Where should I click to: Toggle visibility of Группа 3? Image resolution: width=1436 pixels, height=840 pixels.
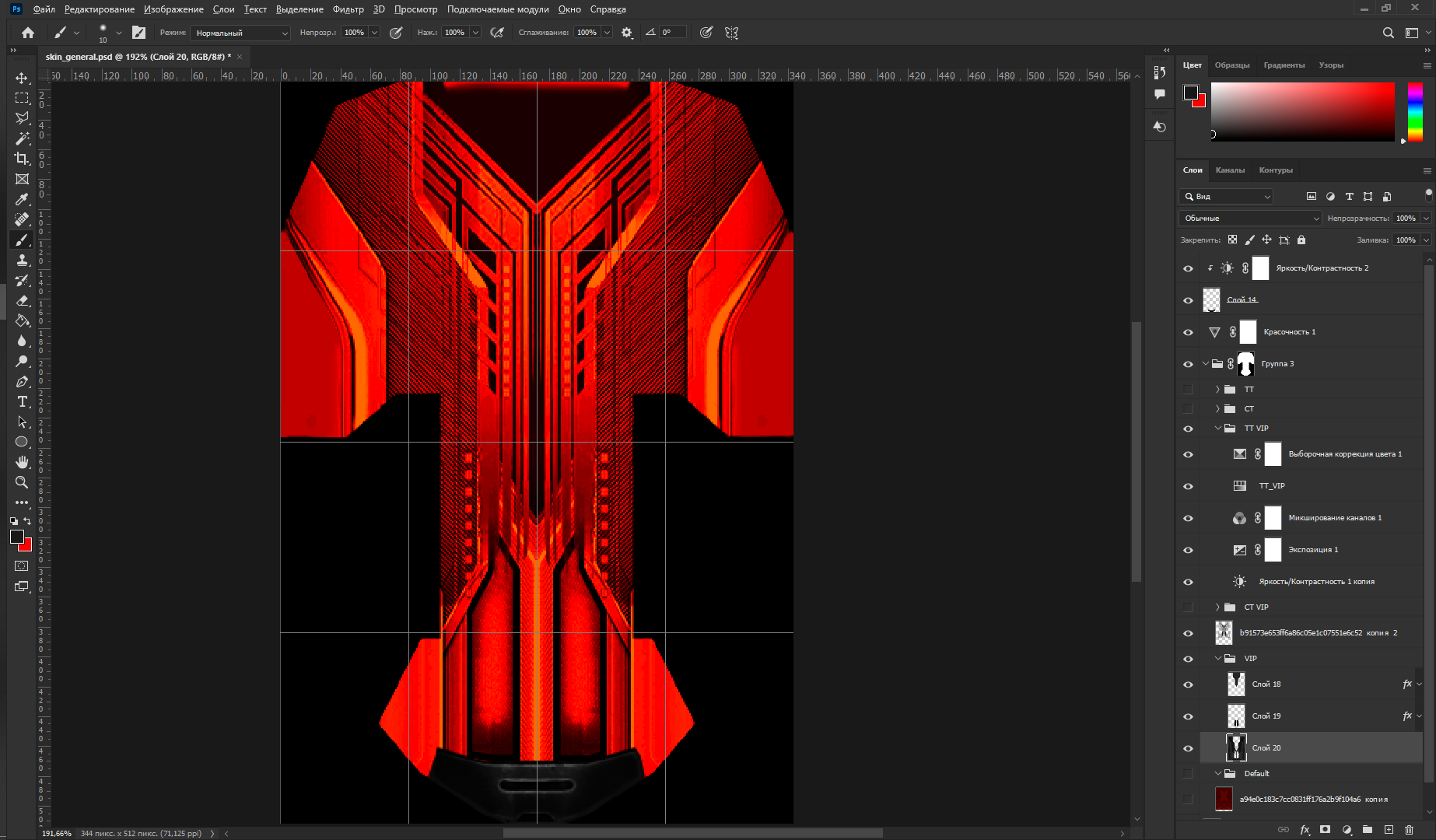1188,364
